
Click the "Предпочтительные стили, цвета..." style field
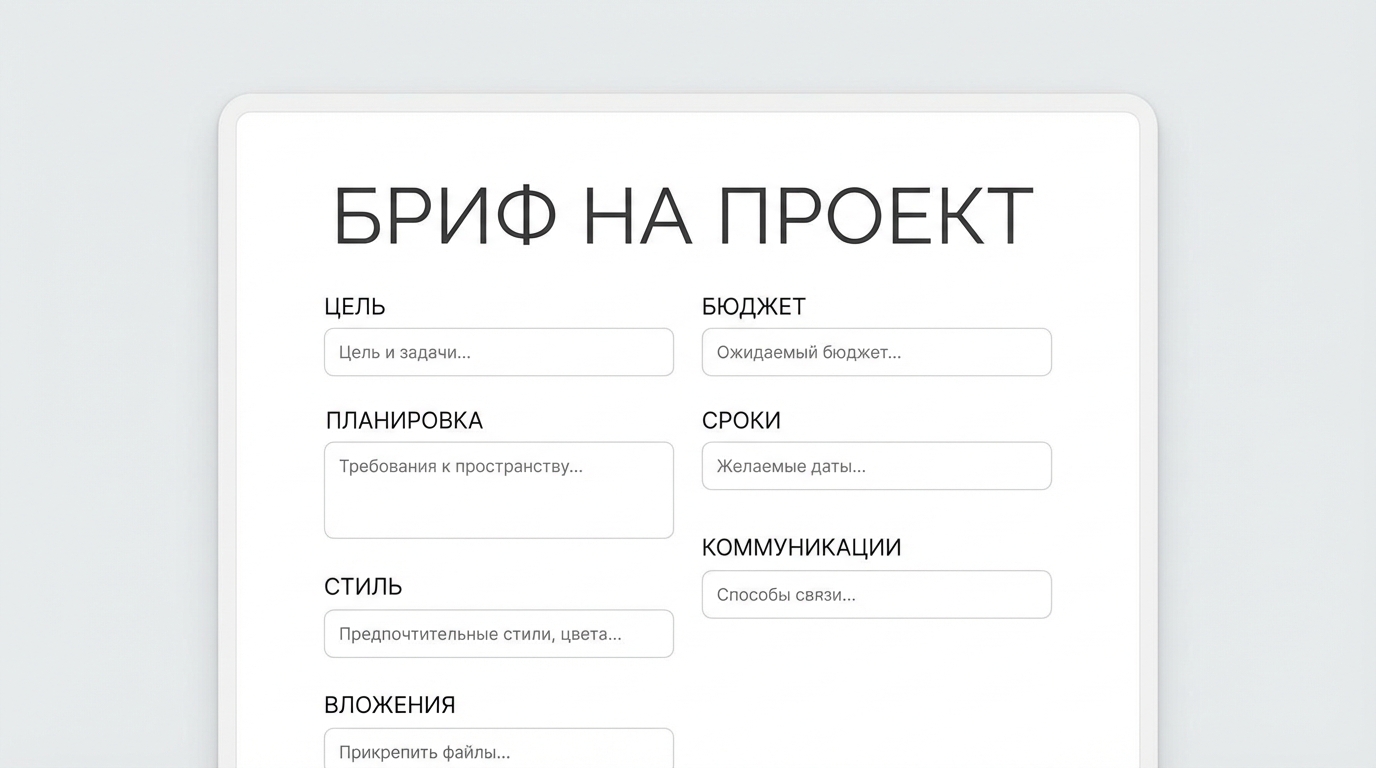click(x=498, y=634)
